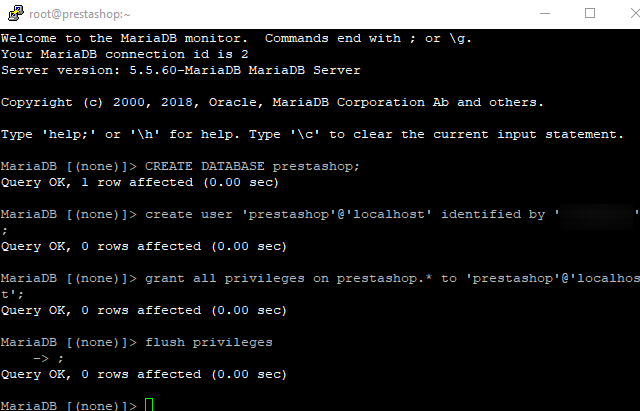Click the green terminal cursor block
The height and width of the screenshot is (411, 640).
(x=149, y=405)
